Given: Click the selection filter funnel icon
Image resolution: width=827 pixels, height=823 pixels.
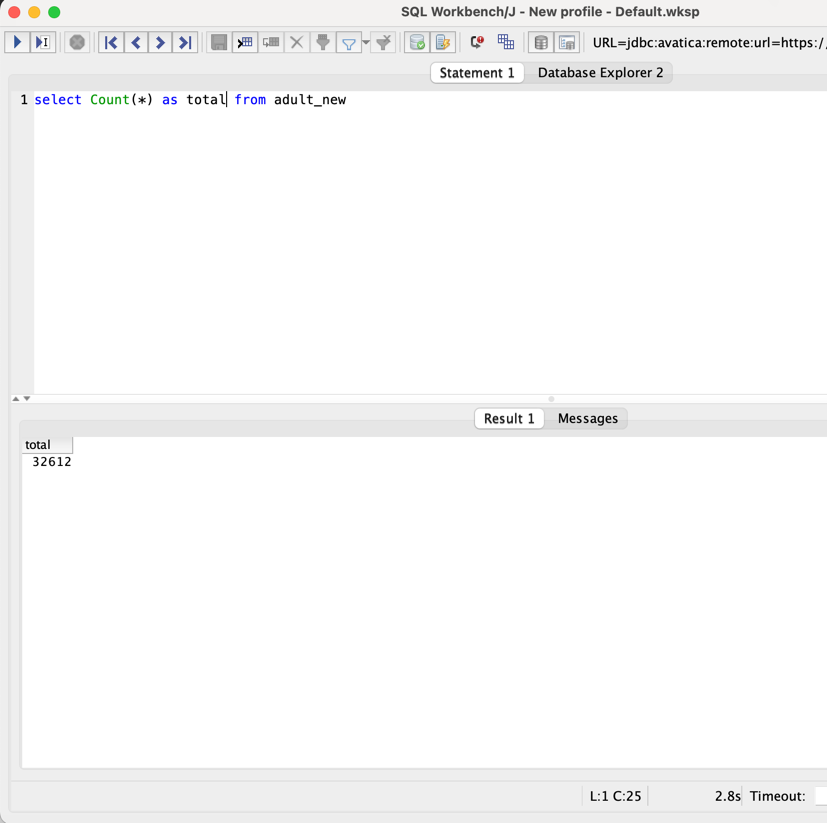Looking at the screenshot, I should pos(323,42).
